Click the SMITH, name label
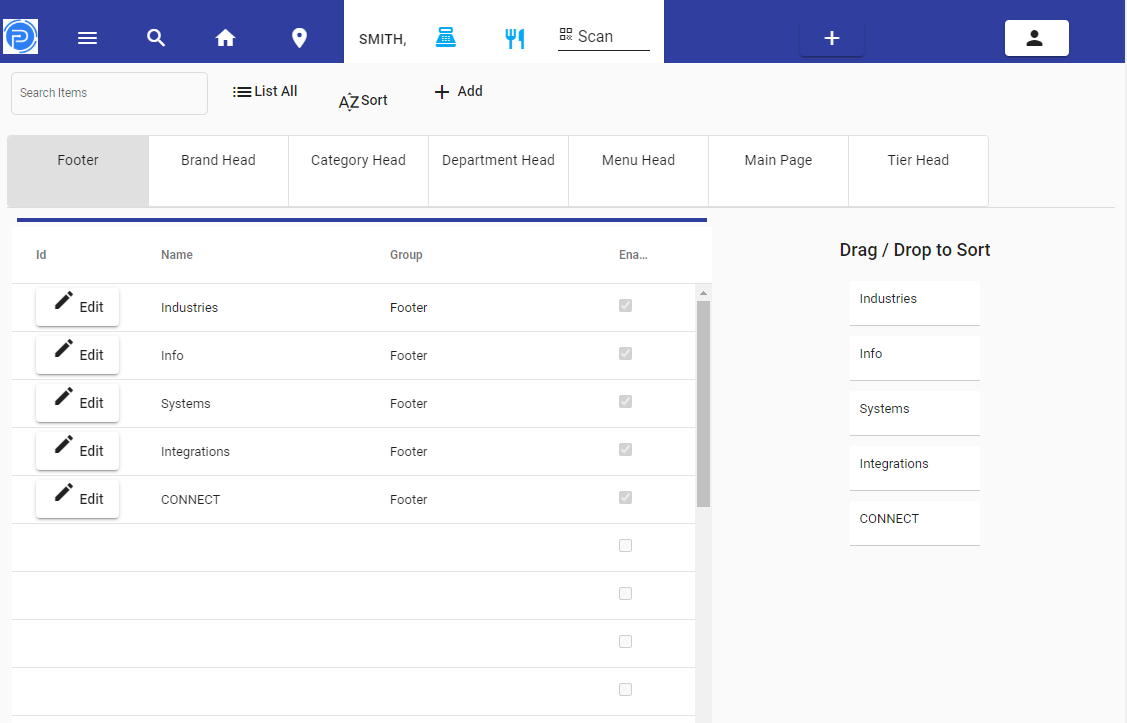The width and height of the screenshot is (1127, 723). pyautogui.click(x=382, y=40)
